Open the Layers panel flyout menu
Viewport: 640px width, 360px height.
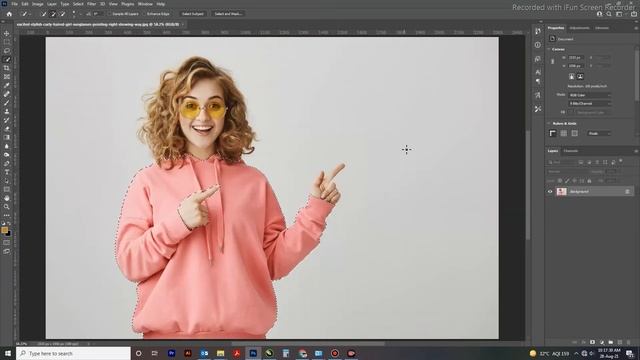636,151
